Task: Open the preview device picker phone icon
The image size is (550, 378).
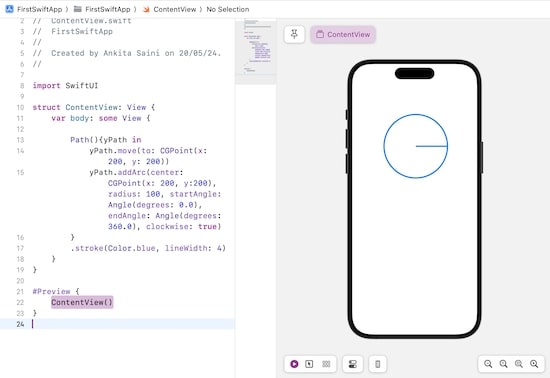Action: coord(378,364)
